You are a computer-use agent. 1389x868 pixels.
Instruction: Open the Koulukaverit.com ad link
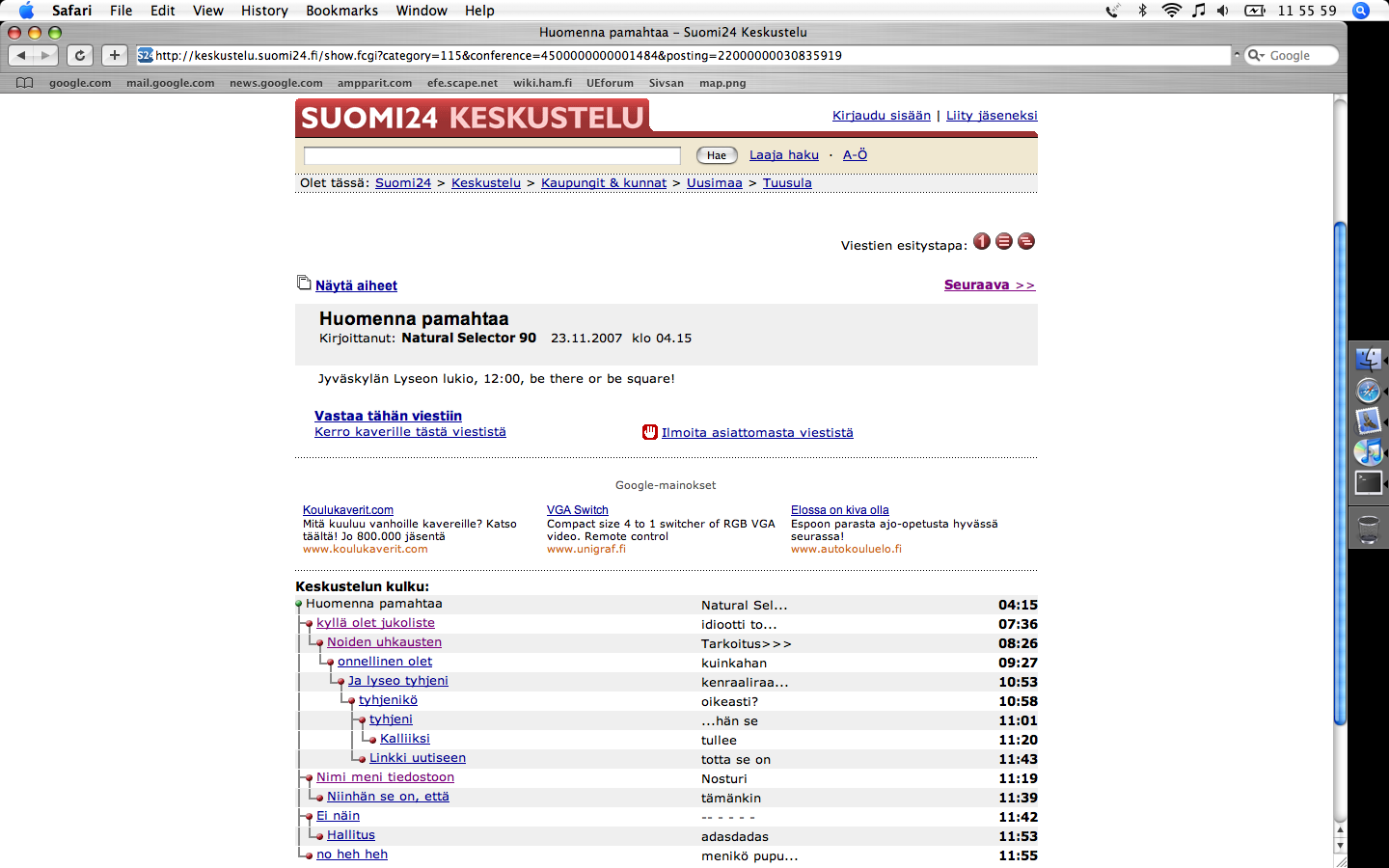348,510
